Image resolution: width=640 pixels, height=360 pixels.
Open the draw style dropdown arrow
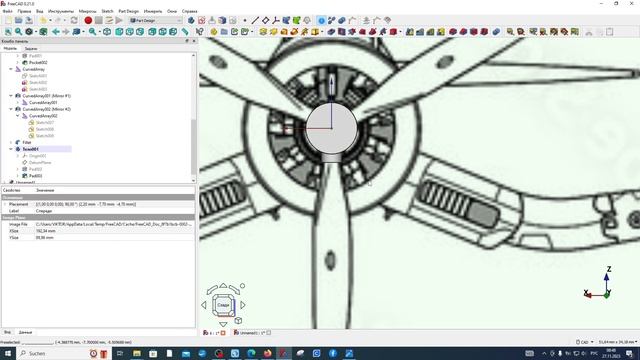pos(36,32)
